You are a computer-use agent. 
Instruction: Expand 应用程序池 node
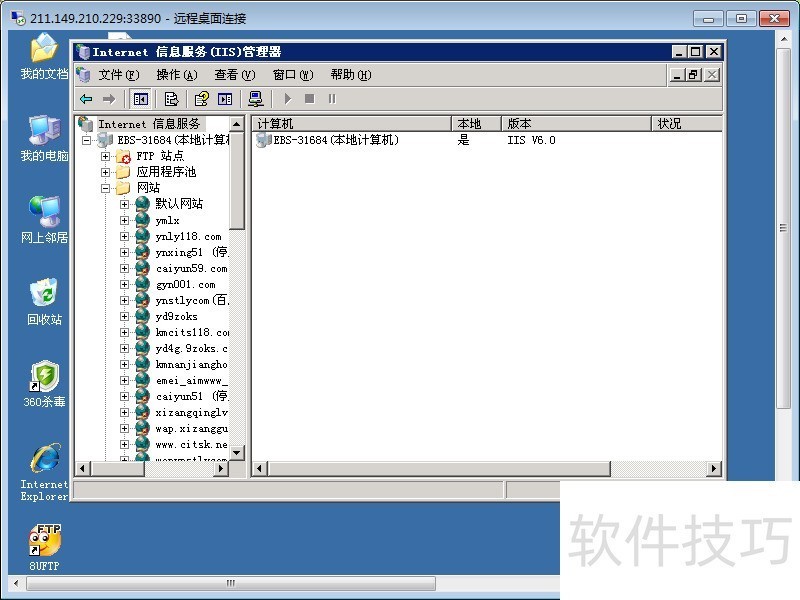(105, 172)
